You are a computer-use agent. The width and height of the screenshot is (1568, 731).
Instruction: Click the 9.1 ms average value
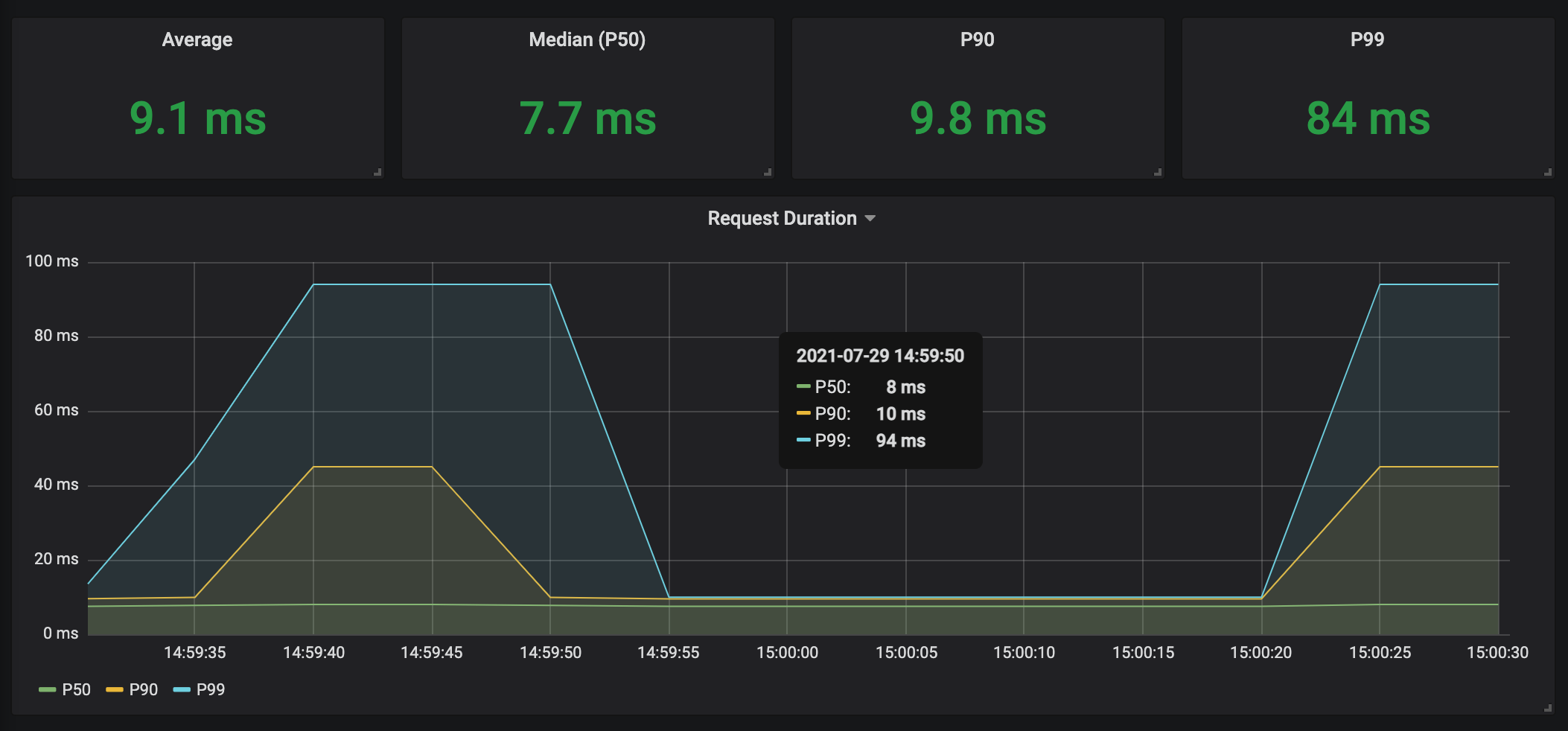tap(198, 118)
